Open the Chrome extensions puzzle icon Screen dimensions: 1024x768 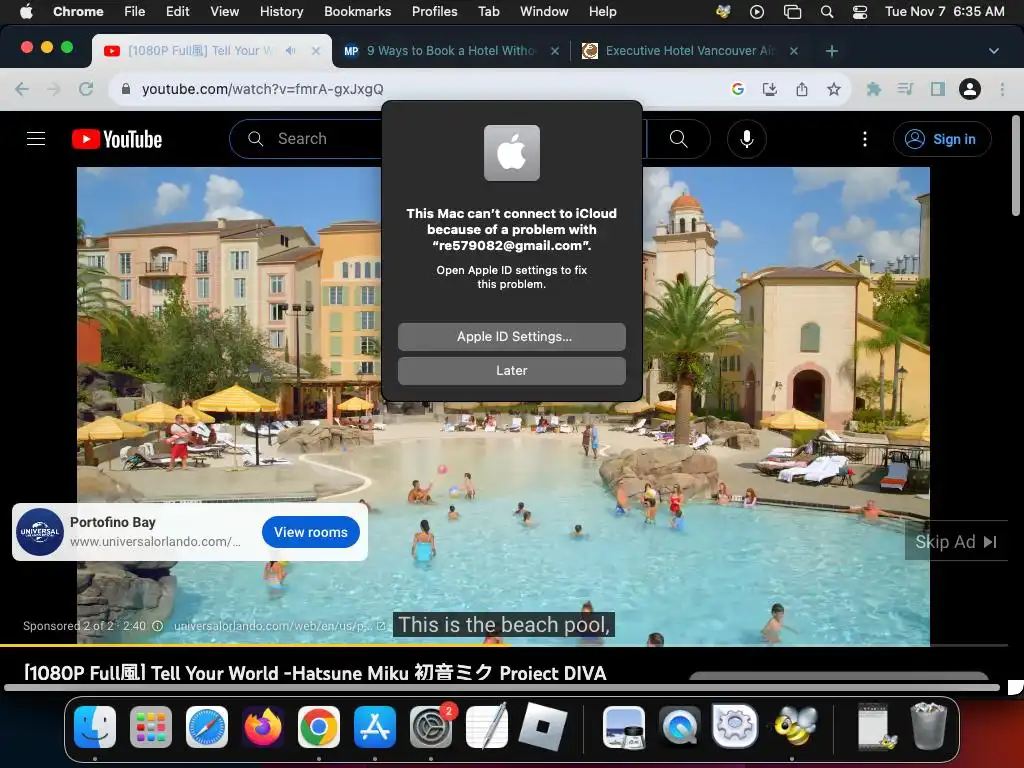click(x=873, y=89)
